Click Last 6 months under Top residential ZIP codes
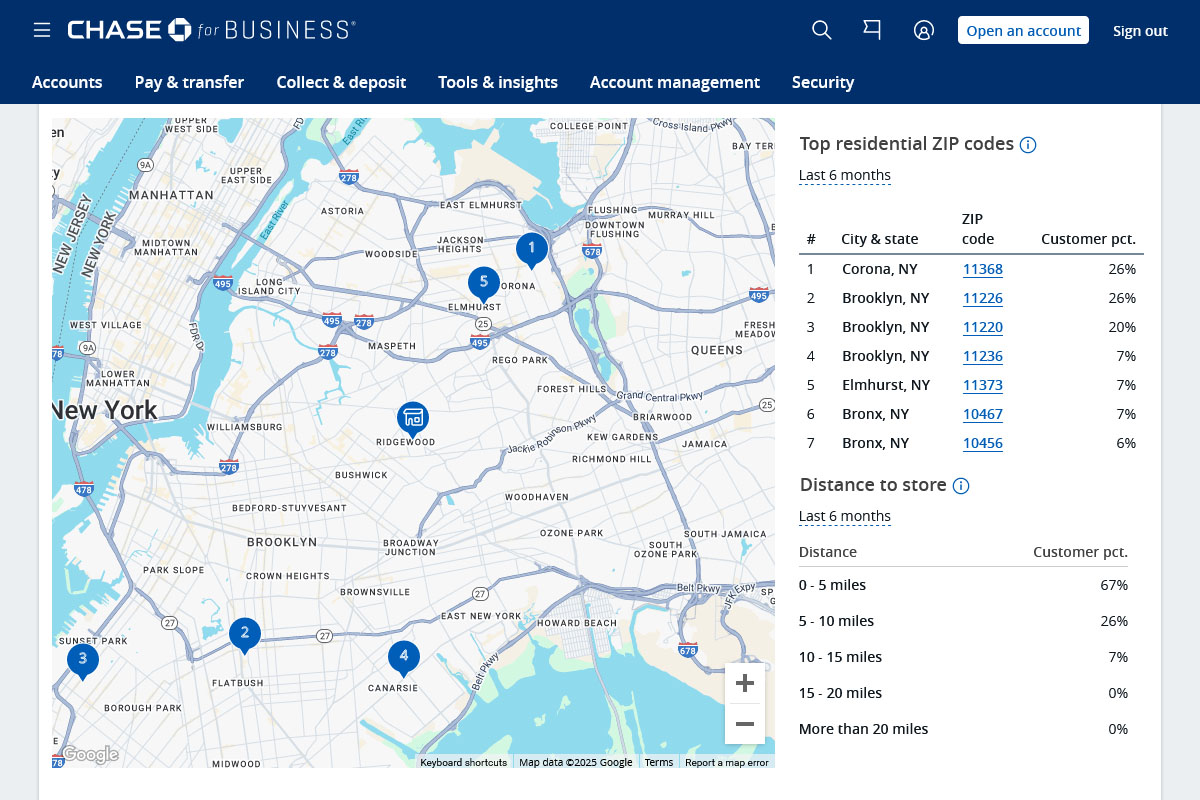This screenshot has width=1200, height=800. pyautogui.click(x=845, y=175)
